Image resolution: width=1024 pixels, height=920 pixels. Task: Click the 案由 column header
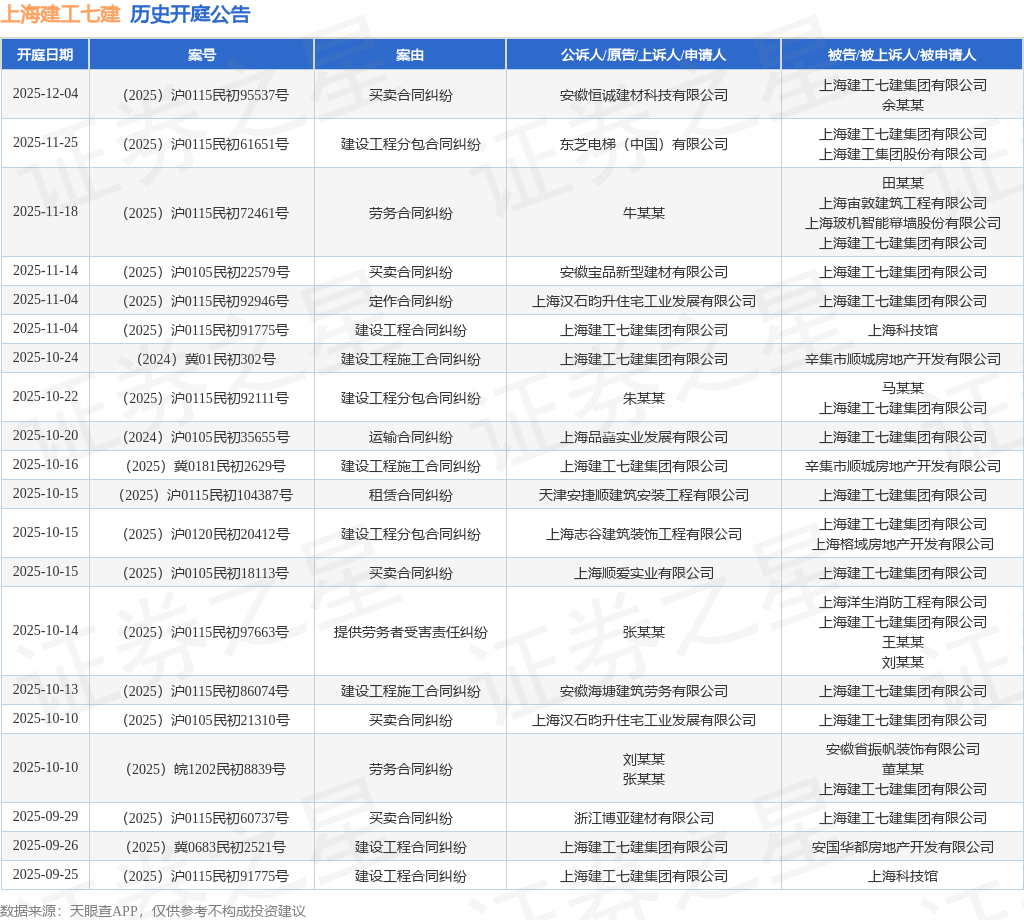[410, 55]
